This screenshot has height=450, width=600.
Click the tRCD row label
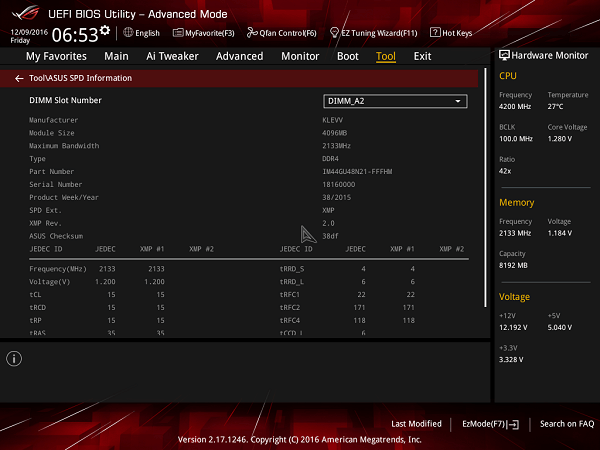(38, 308)
